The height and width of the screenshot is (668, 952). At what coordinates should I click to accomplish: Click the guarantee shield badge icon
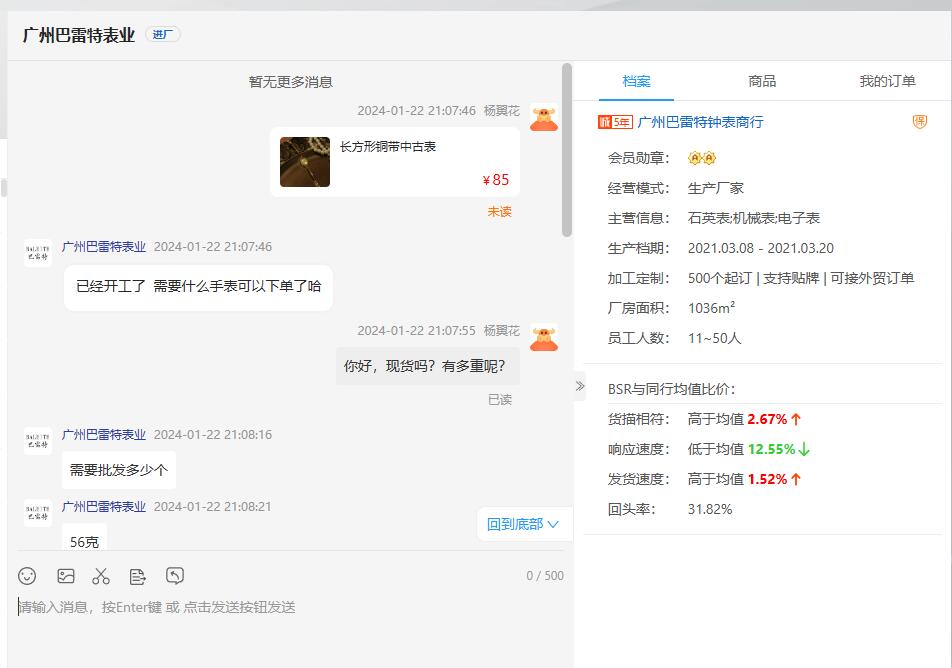coord(920,122)
